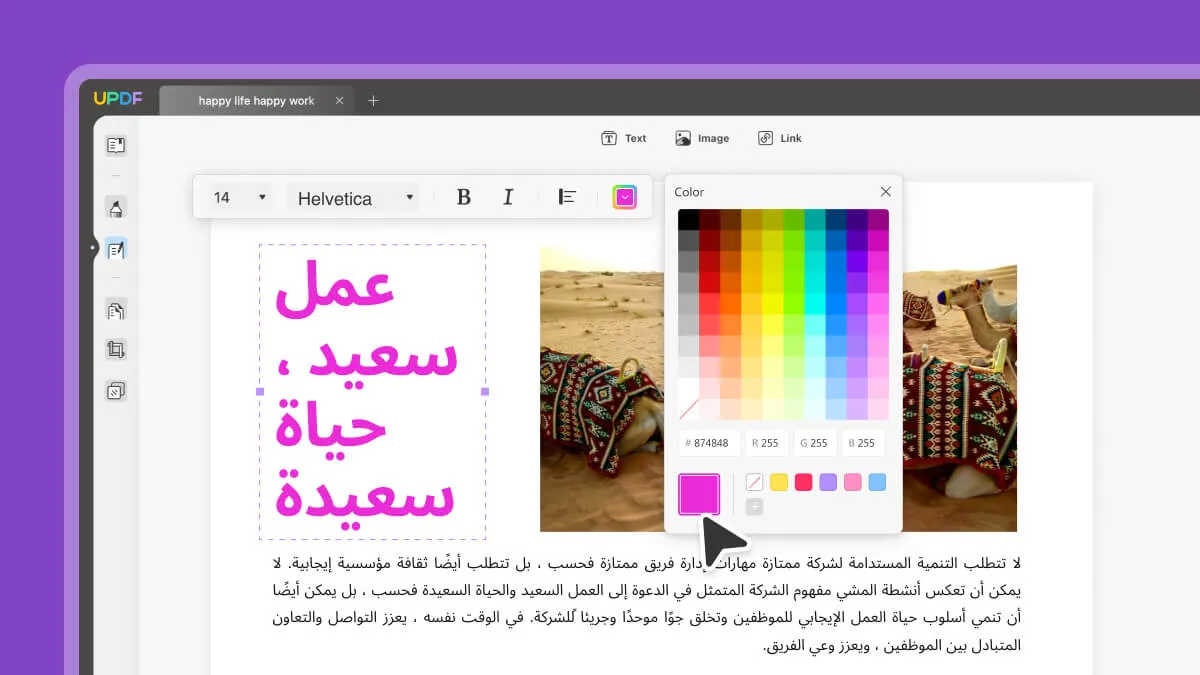Select the yellow preset color swatch
This screenshot has height=675, width=1200.
[779, 481]
